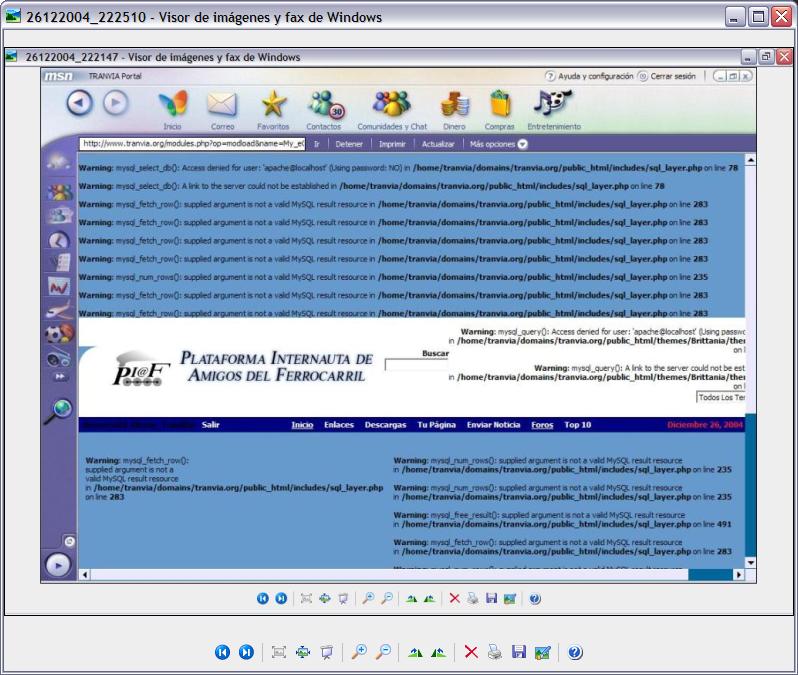Viewport: 798px width, 675px height.
Task: Open Entretenimiento music icon
Action: (x=553, y=105)
